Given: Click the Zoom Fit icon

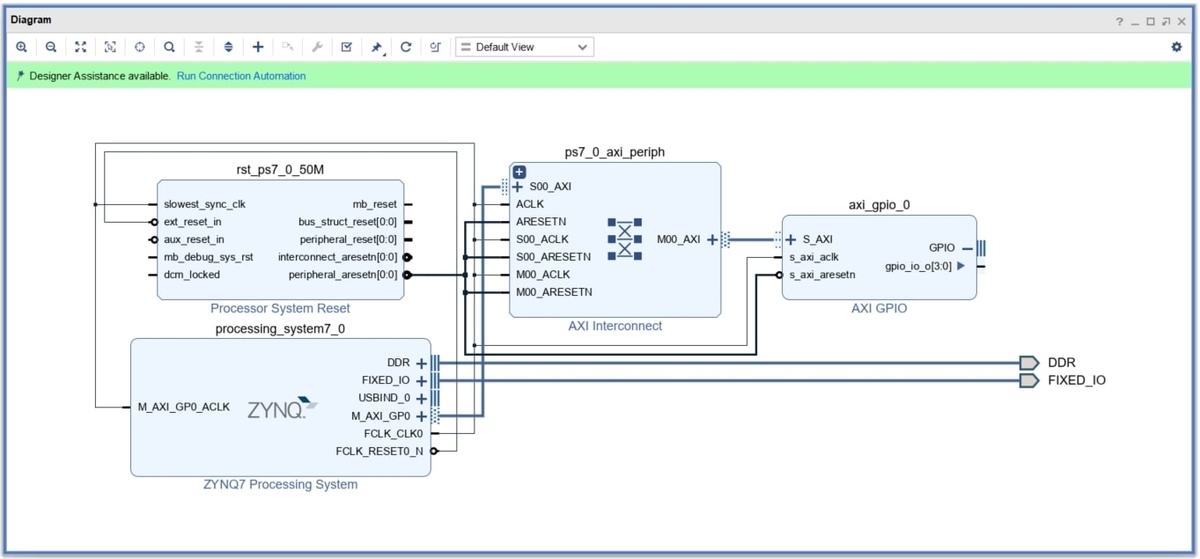Looking at the screenshot, I should tap(81, 47).
